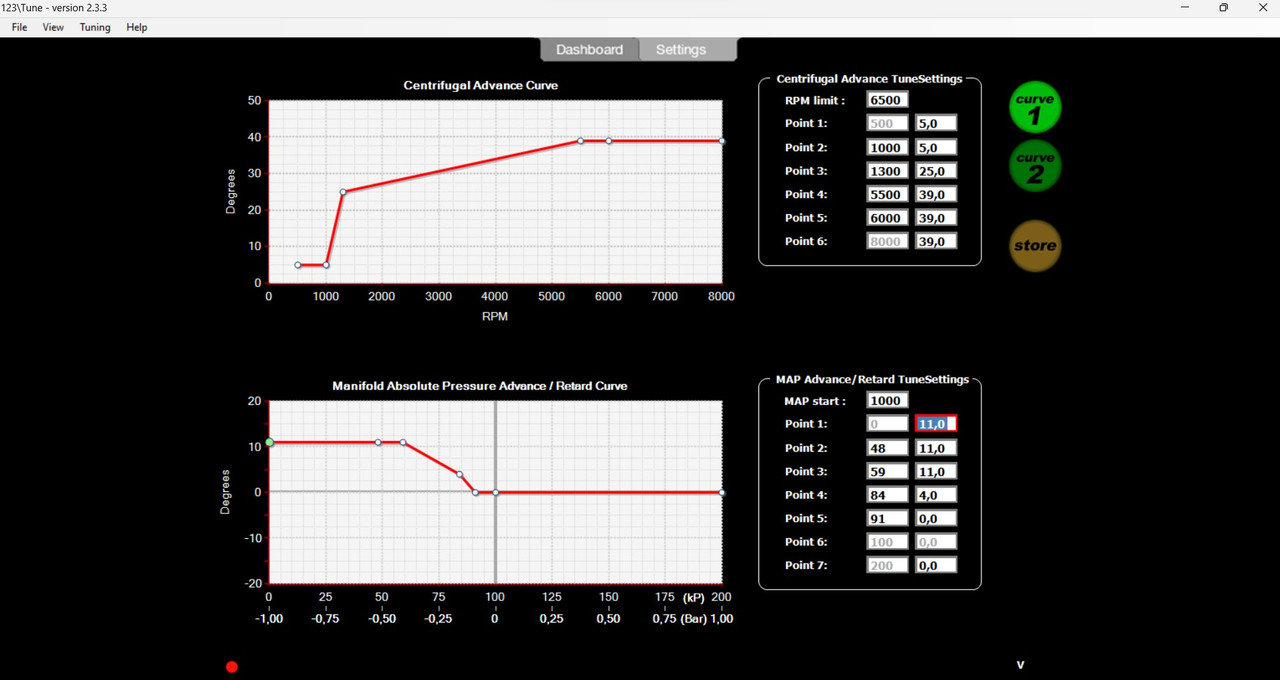Select centrifugal curve node at 1300 RPM

(343, 192)
